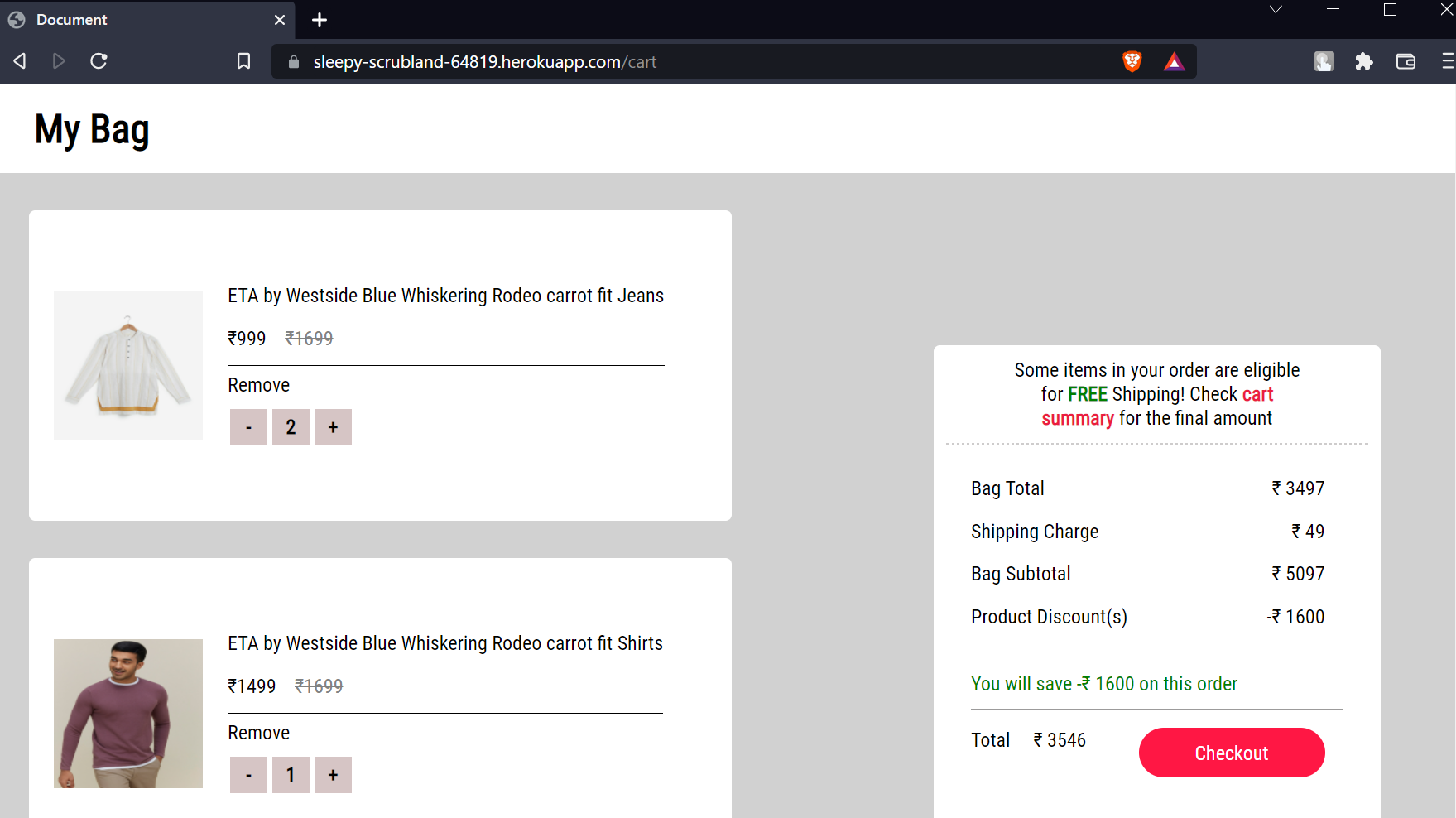Screen dimensions: 1456x818
Task: Close the Document tab
Action: [280, 20]
